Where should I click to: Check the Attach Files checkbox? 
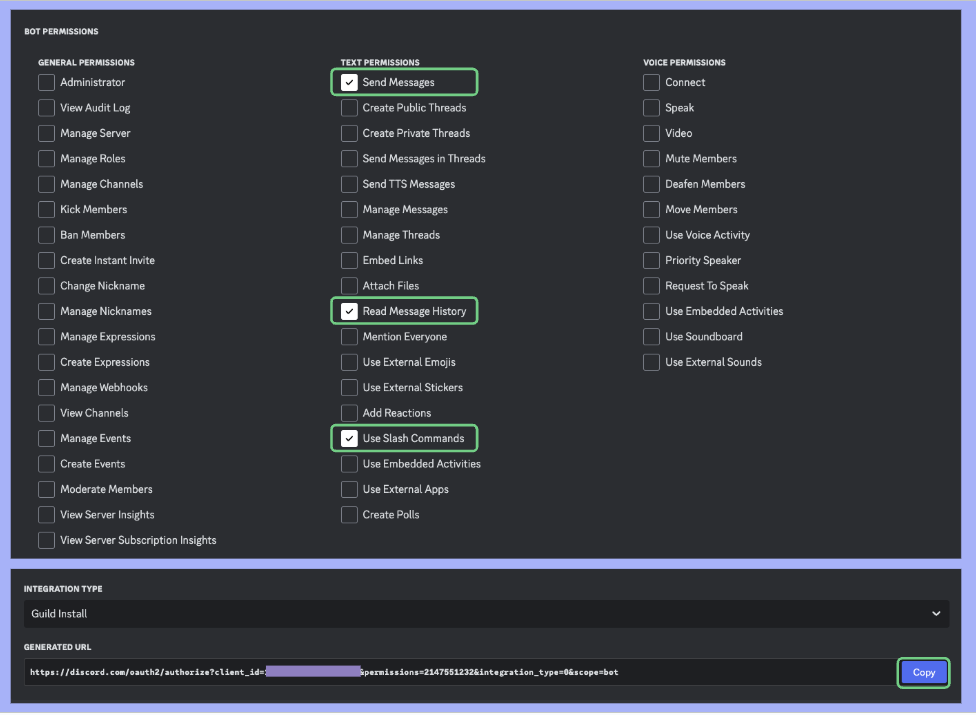(349, 286)
